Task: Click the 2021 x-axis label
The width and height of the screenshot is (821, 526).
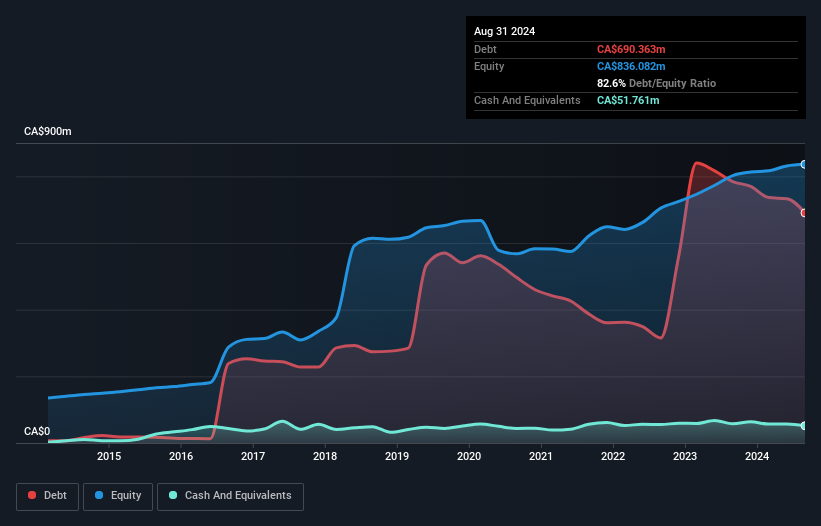Action: tap(541, 456)
